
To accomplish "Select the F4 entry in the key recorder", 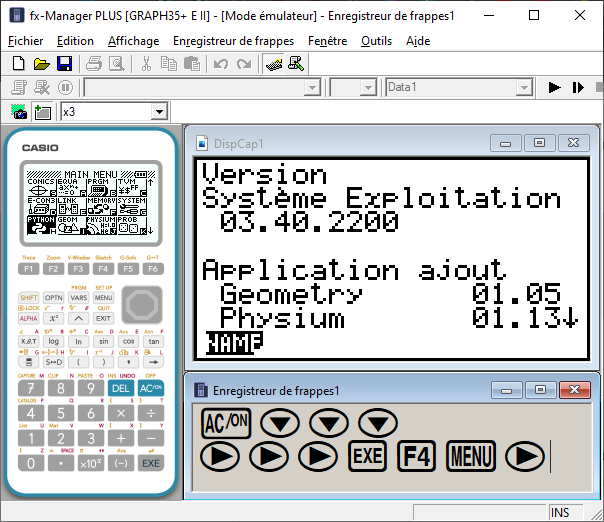I will [416, 457].
